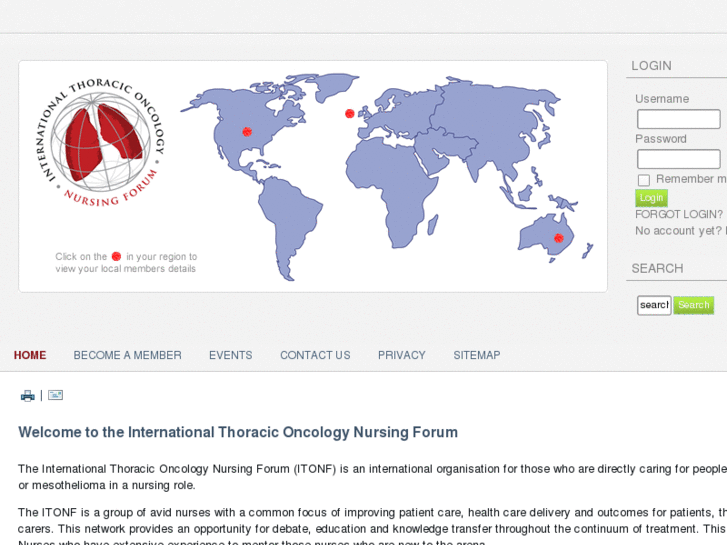Follow the Forgot Login? link
The height and width of the screenshot is (545, 727).
pos(679,214)
